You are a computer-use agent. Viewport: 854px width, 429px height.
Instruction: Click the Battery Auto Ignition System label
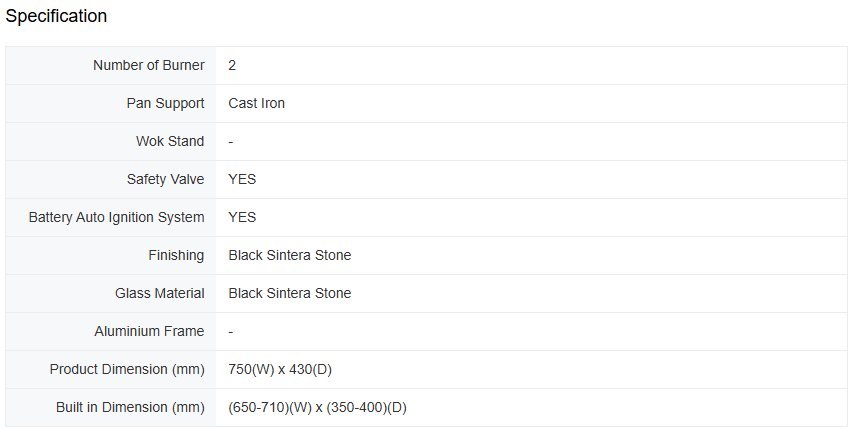(x=116, y=217)
